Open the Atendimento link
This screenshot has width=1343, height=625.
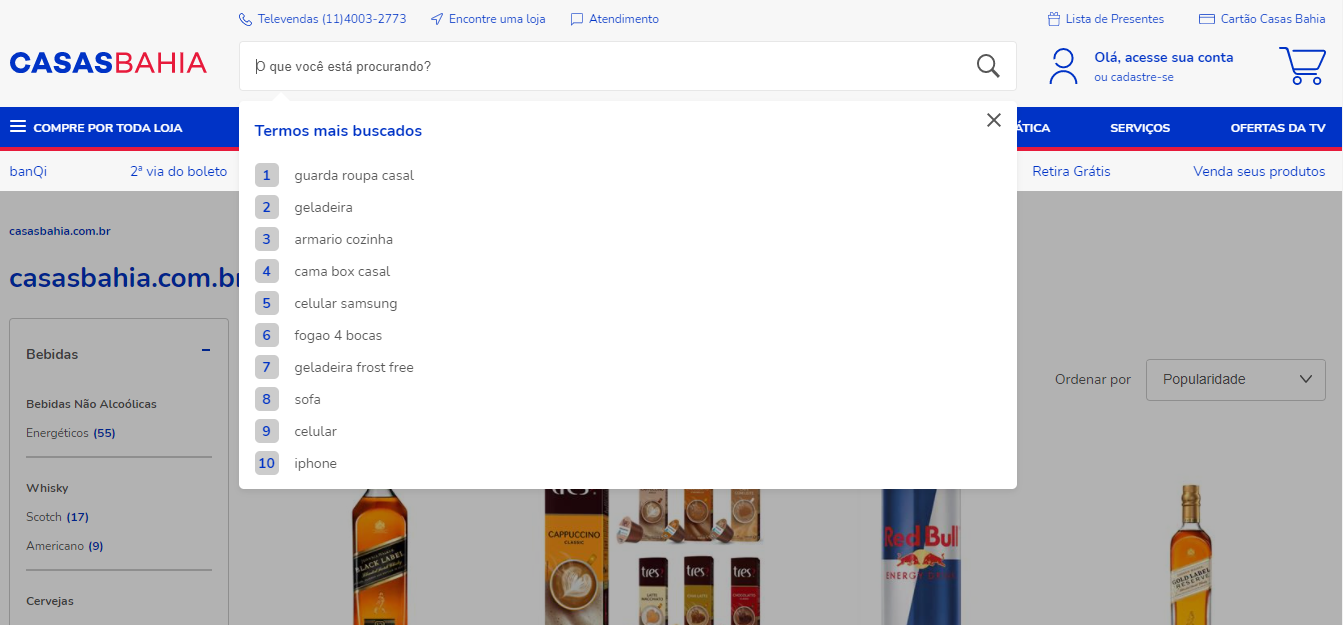[x=615, y=19]
